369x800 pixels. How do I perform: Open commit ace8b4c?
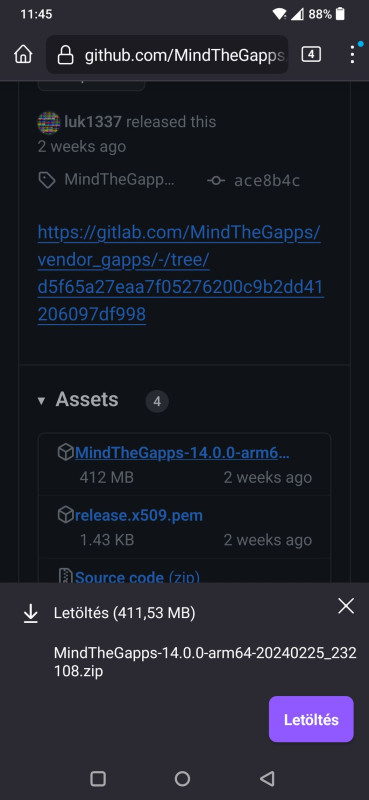coord(267,180)
